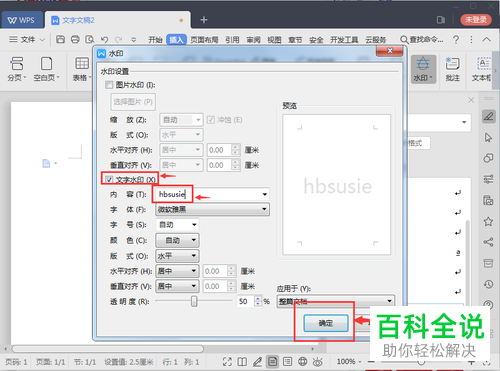Click the zoom slider in status bar

coord(421,362)
